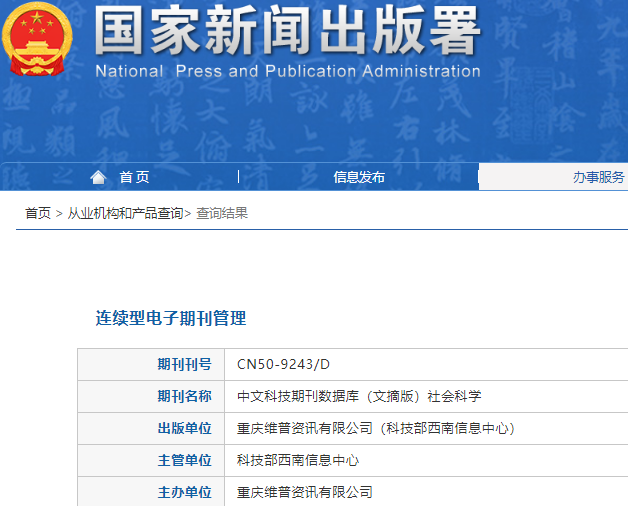The width and height of the screenshot is (628, 506).
Task: Click the 查询结果 breadcrumb text
Action: pyautogui.click(x=222, y=213)
